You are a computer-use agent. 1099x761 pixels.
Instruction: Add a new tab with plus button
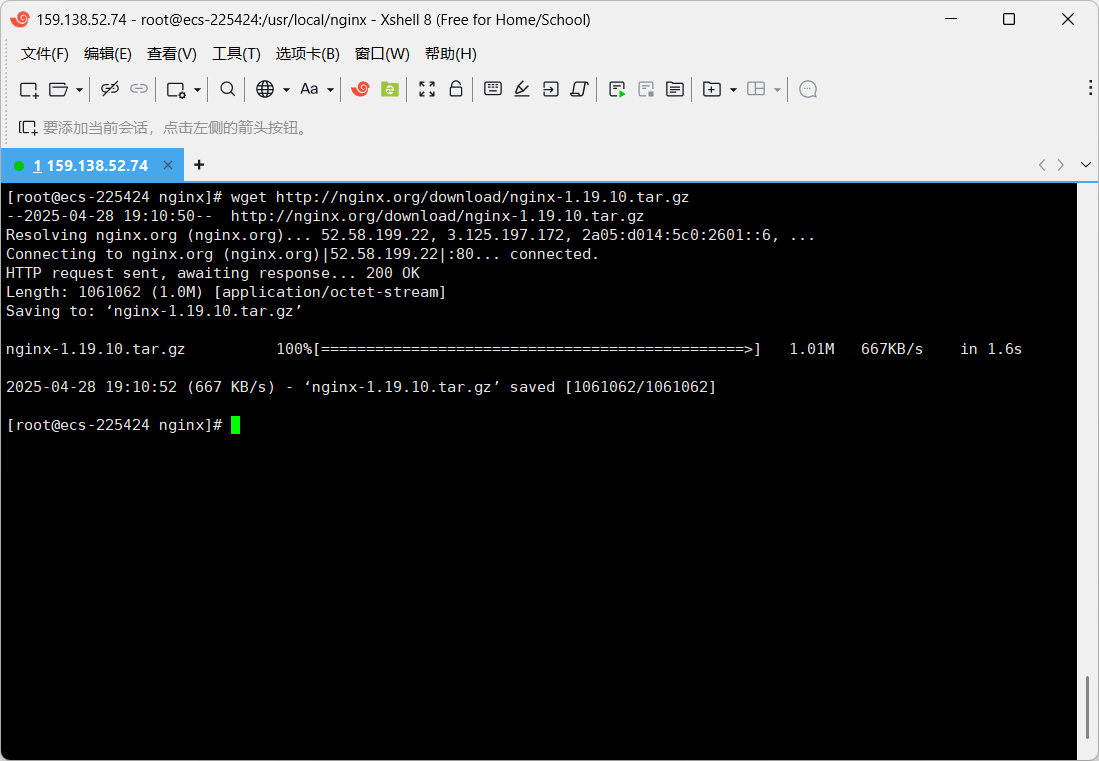point(199,165)
